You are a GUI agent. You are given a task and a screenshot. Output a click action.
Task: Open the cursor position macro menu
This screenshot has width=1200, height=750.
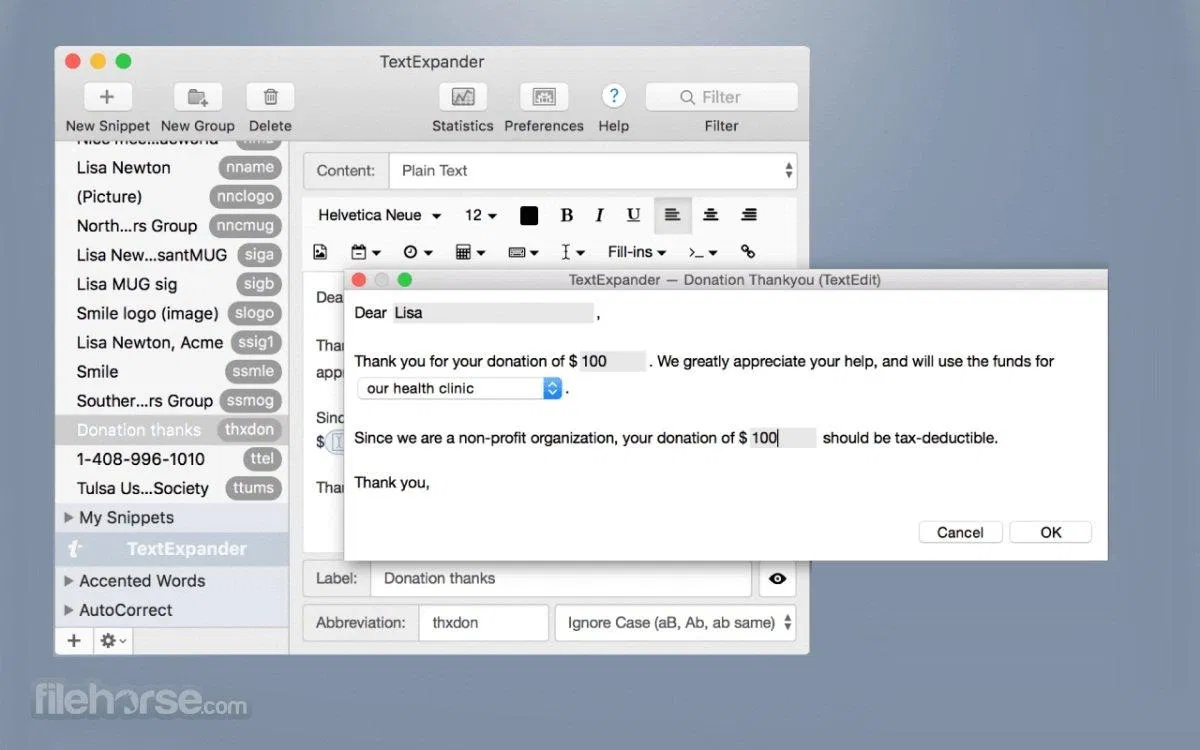pos(573,252)
